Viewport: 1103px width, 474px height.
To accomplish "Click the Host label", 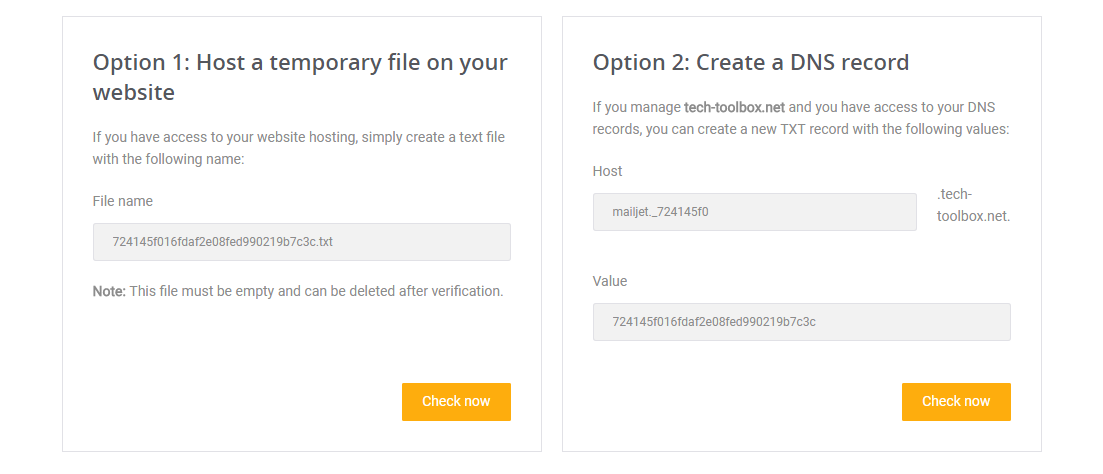I will [x=607, y=171].
